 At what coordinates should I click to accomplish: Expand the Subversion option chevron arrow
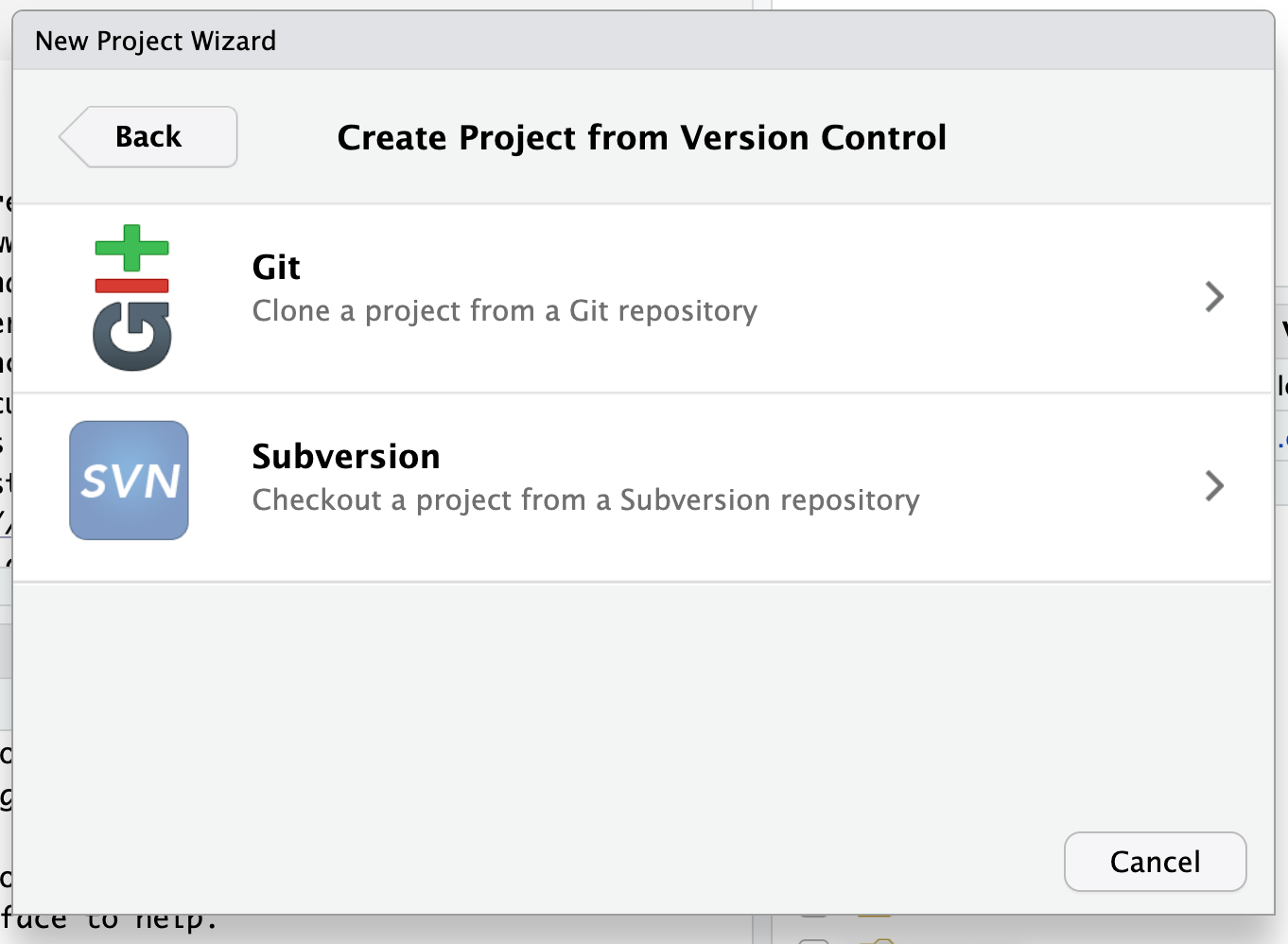[x=1215, y=486]
